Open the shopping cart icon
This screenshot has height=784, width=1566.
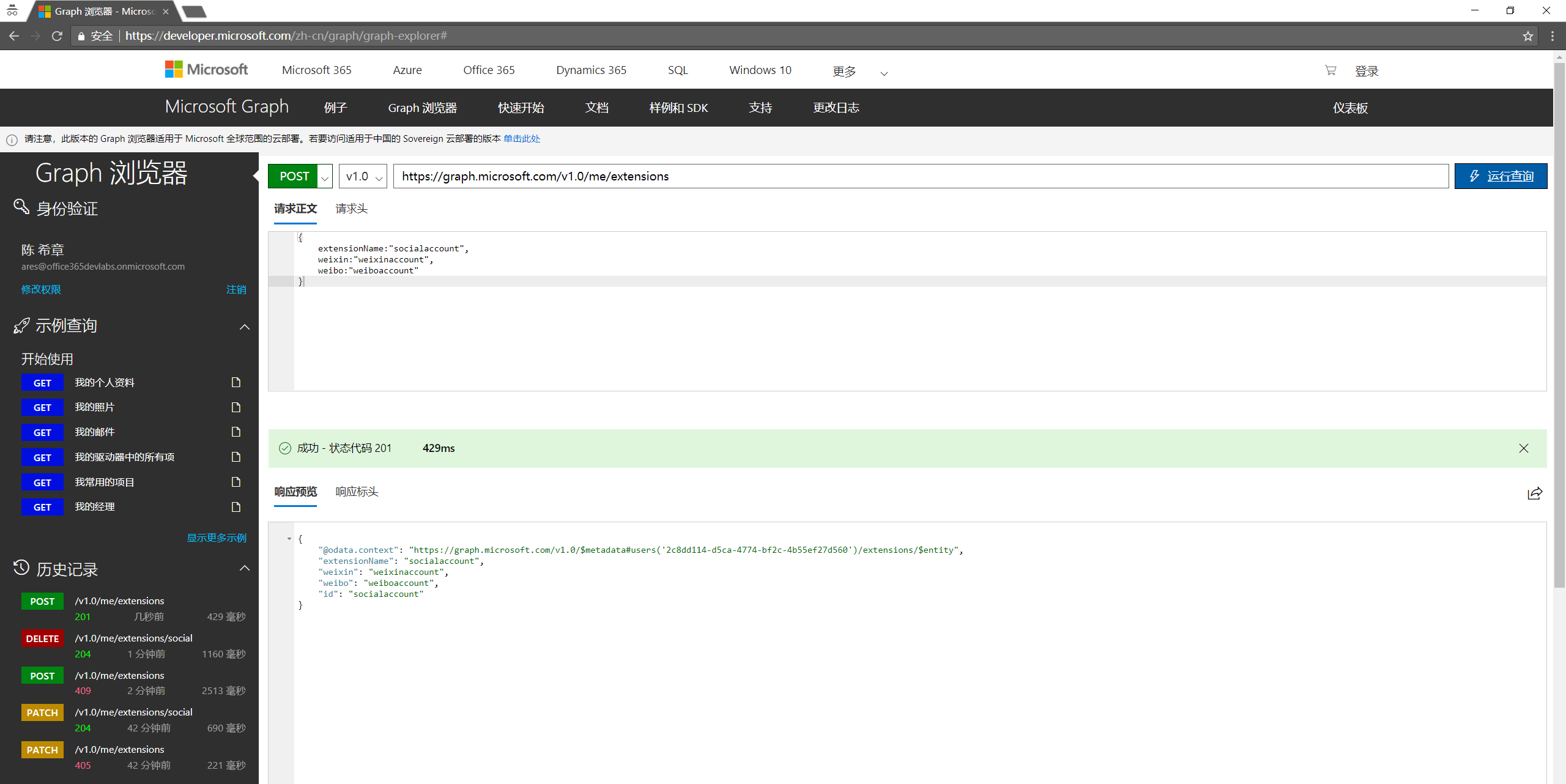[x=1330, y=70]
